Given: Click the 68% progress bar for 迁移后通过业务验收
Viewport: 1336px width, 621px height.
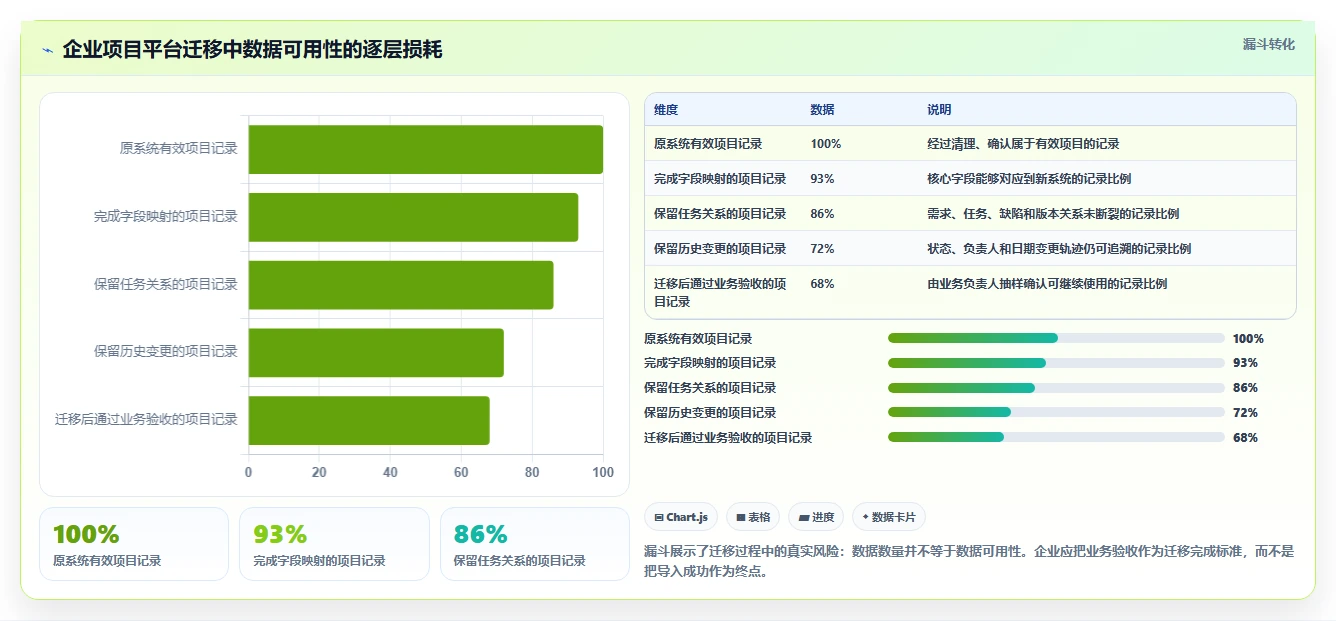Looking at the screenshot, I should click(x=1056, y=437).
